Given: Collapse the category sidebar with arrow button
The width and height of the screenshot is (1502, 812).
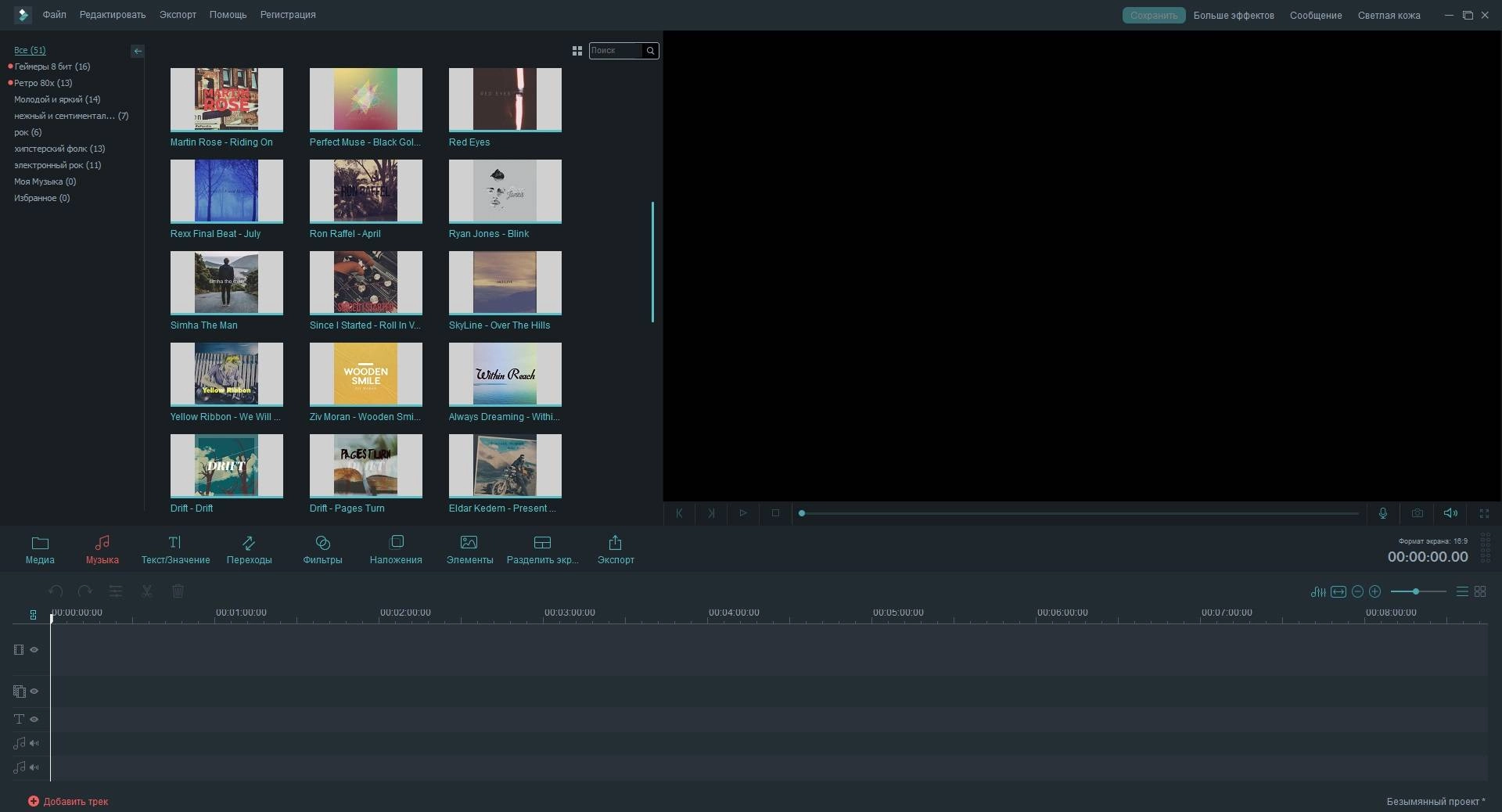Looking at the screenshot, I should pyautogui.click(x=138, y=51).
